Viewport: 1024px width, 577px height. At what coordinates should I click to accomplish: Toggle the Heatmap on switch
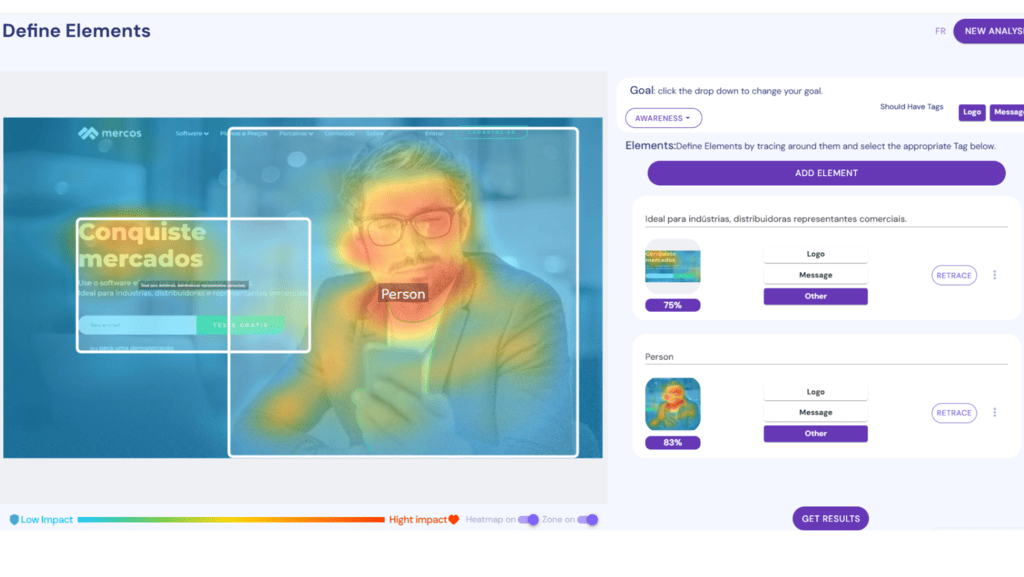(x=529, y=520)
